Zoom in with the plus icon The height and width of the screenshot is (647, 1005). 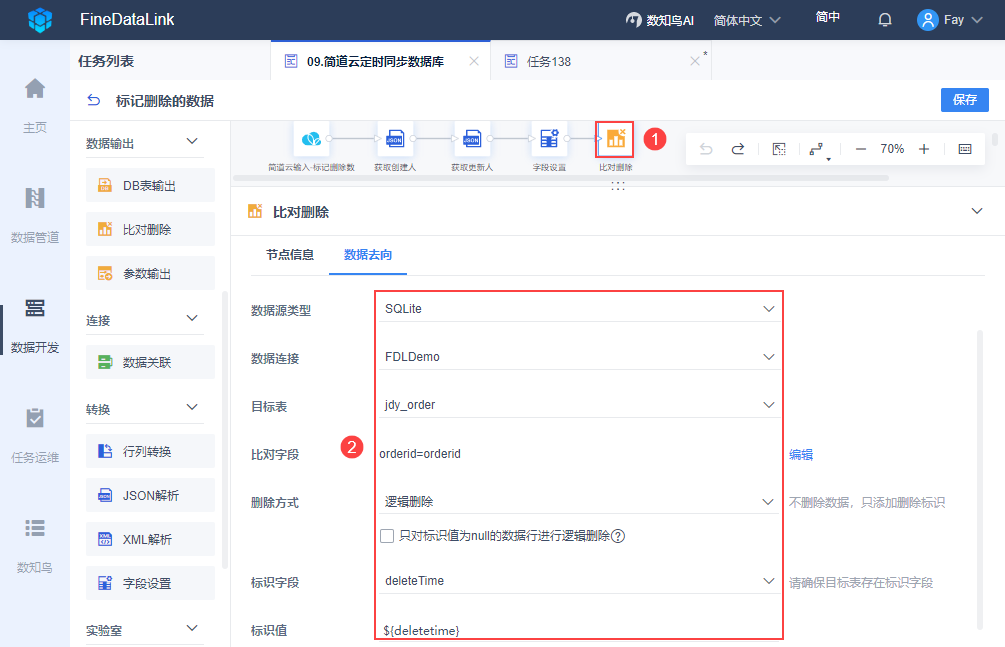[x=924, y=149]
